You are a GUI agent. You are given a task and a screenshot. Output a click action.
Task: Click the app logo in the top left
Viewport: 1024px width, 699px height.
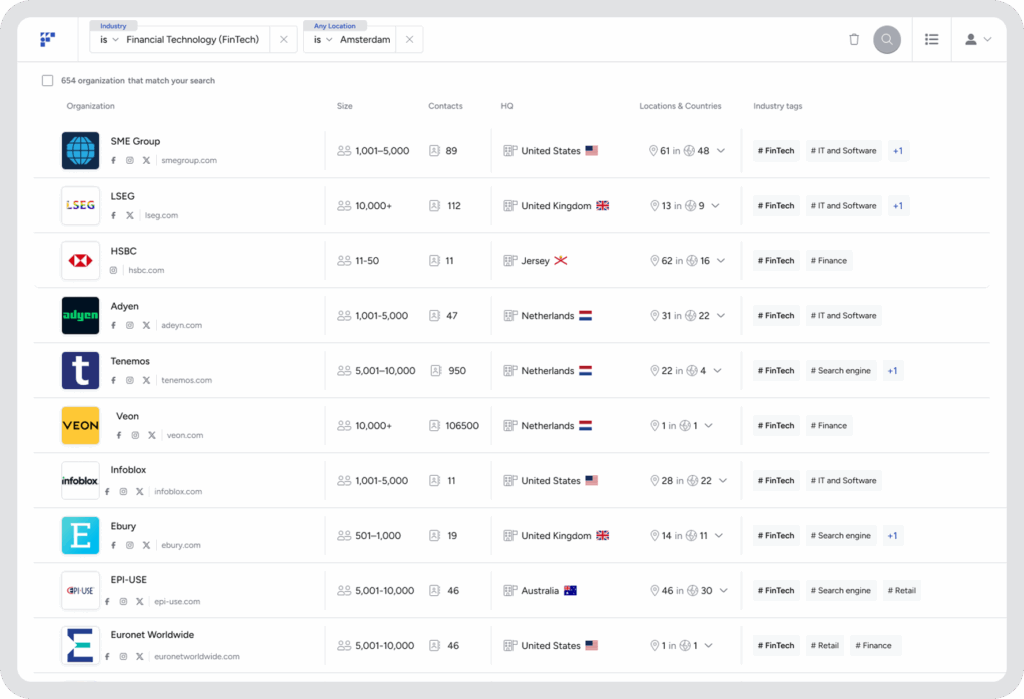tap(47, 40)
